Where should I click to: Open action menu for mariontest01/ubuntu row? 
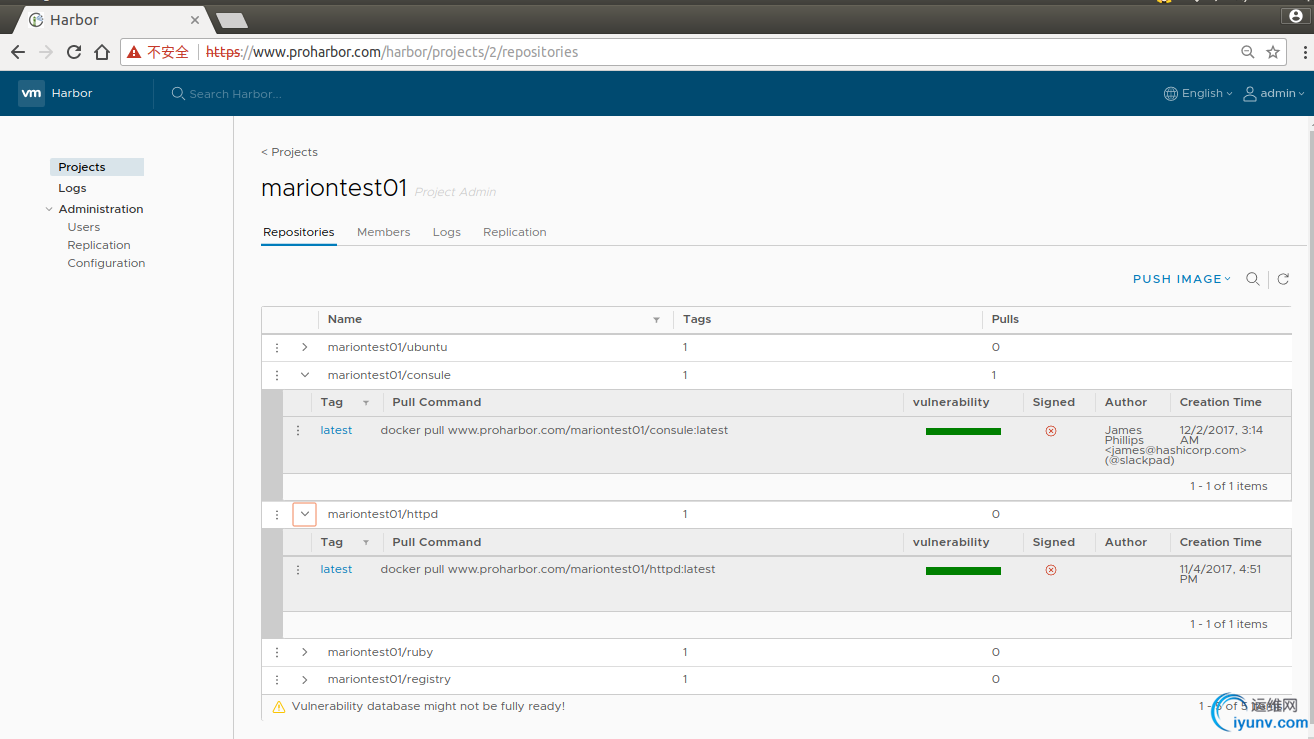tap(277, 348)
